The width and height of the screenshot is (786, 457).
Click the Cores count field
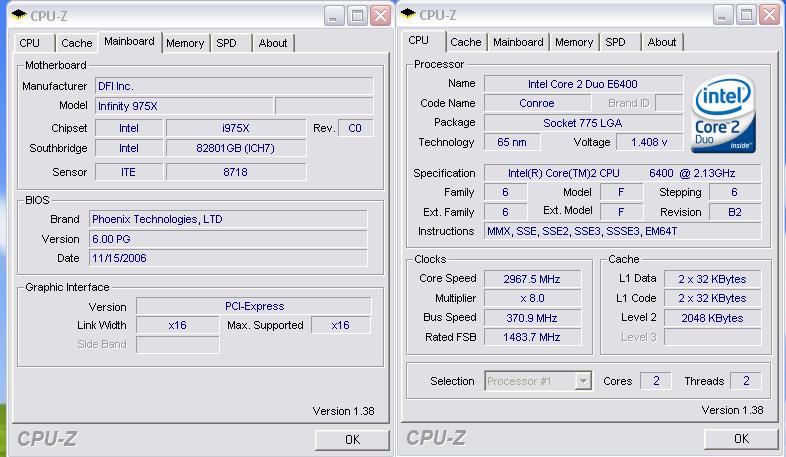click(656, 381)
